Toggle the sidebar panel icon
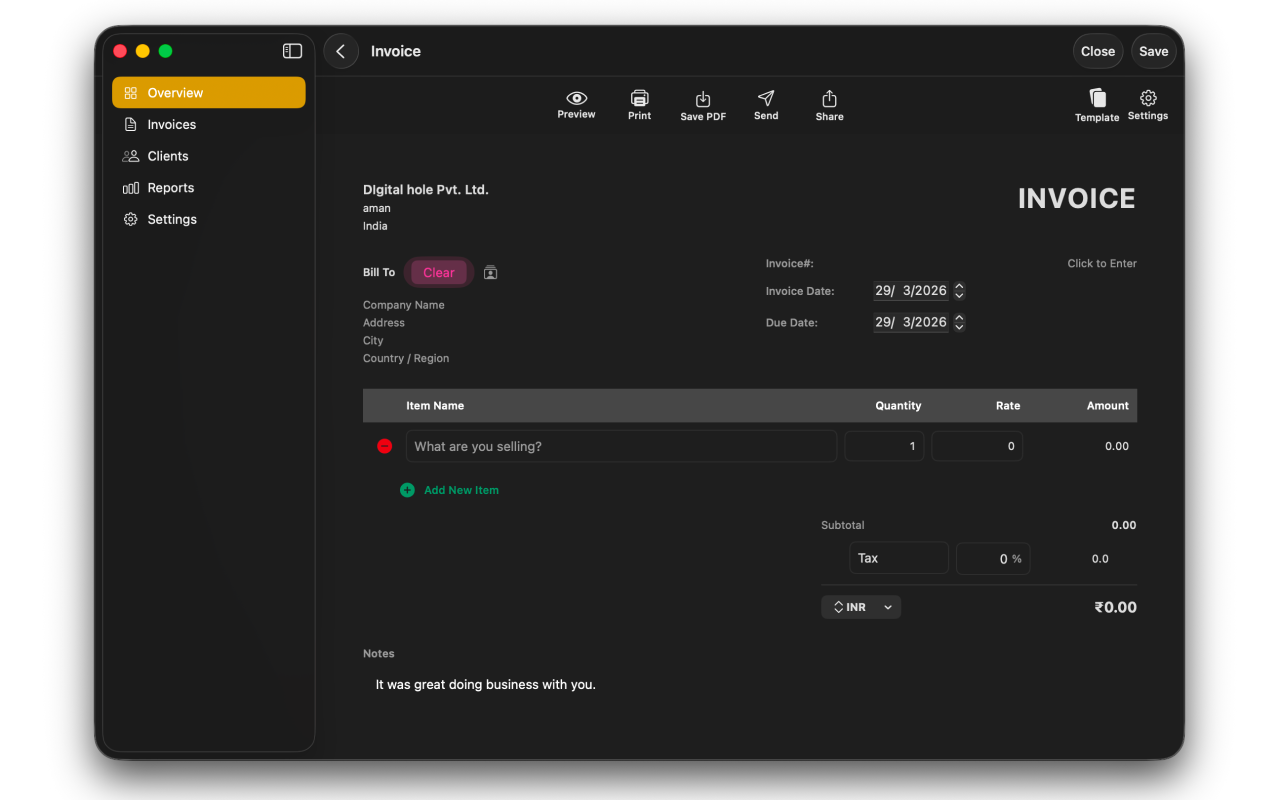 point(292,51)
